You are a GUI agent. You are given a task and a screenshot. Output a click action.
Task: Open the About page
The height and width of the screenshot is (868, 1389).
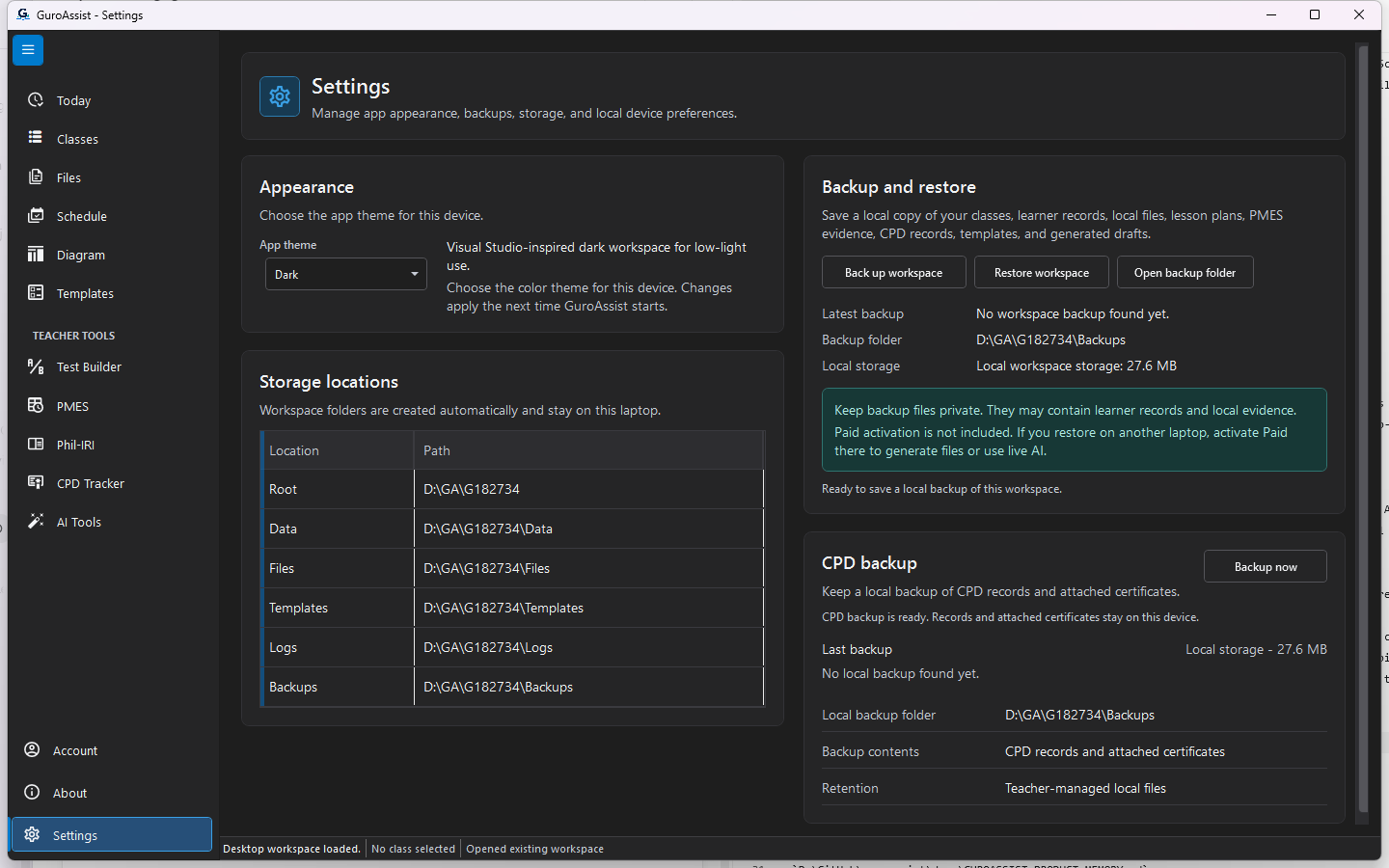pyautogui.click(x=111, y=793)
